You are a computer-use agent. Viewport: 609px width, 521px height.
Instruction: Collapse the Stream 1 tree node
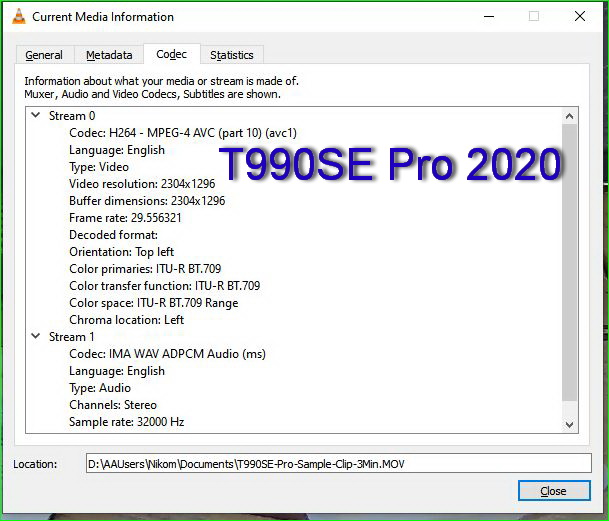(x=36, y=336)
